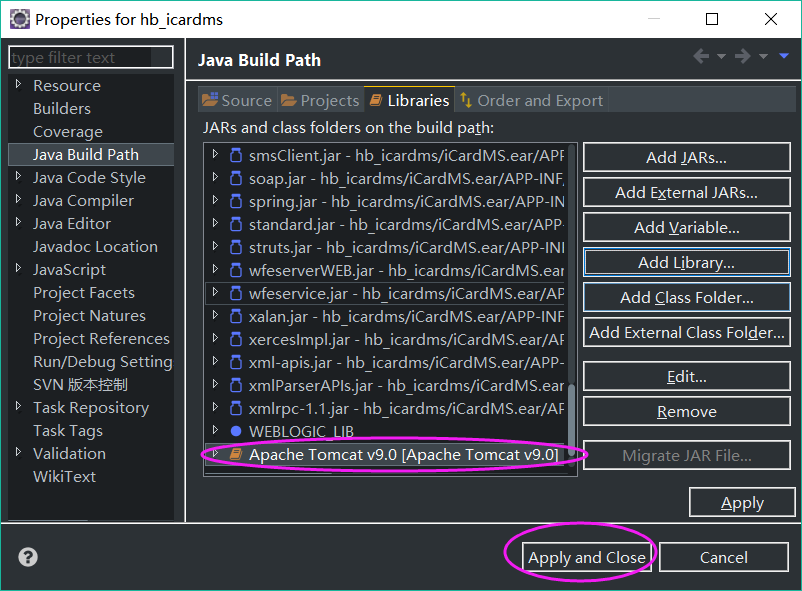Expand the JavaScript node
This screenshot has height=591, width=802.
(18, 268)
